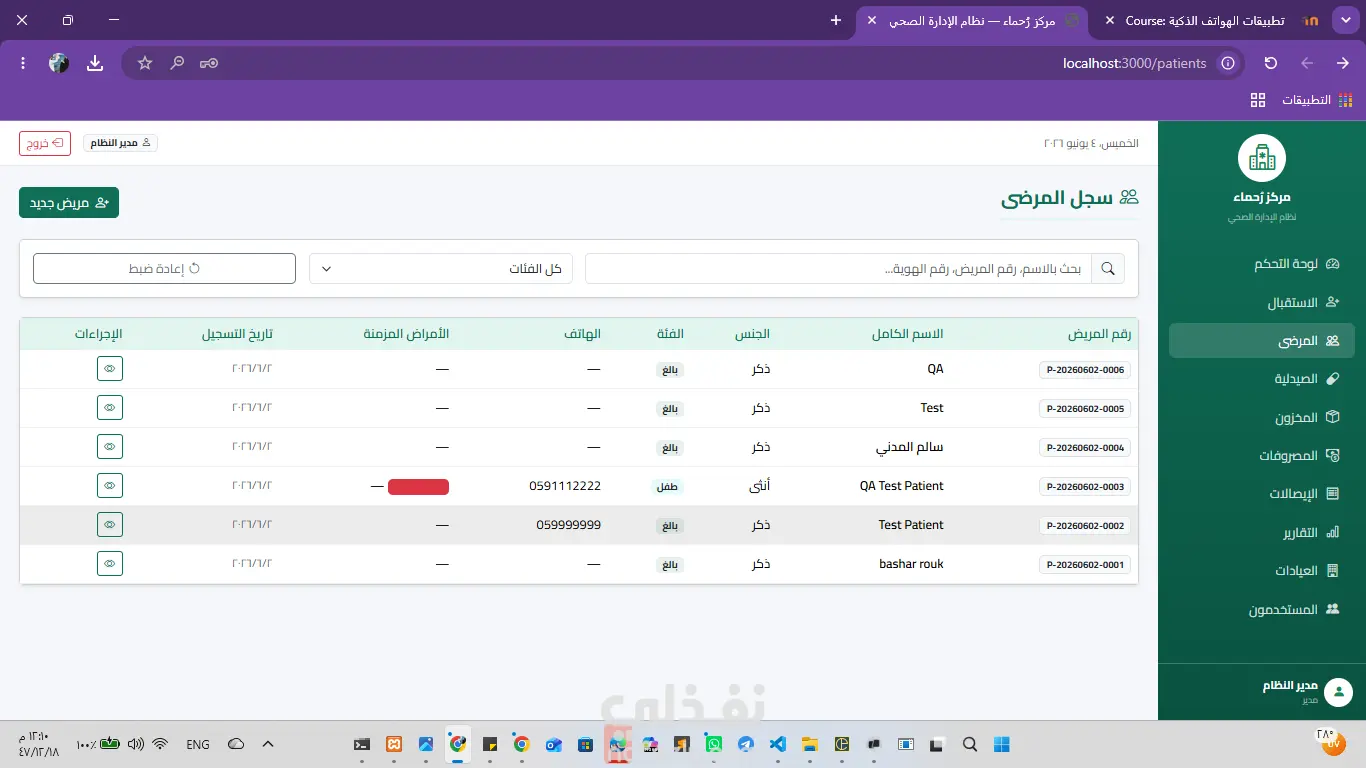The height and width of the screenshot is (768, 1366).
Task: Bookmark this page with star icon
Action: (145, 63)
